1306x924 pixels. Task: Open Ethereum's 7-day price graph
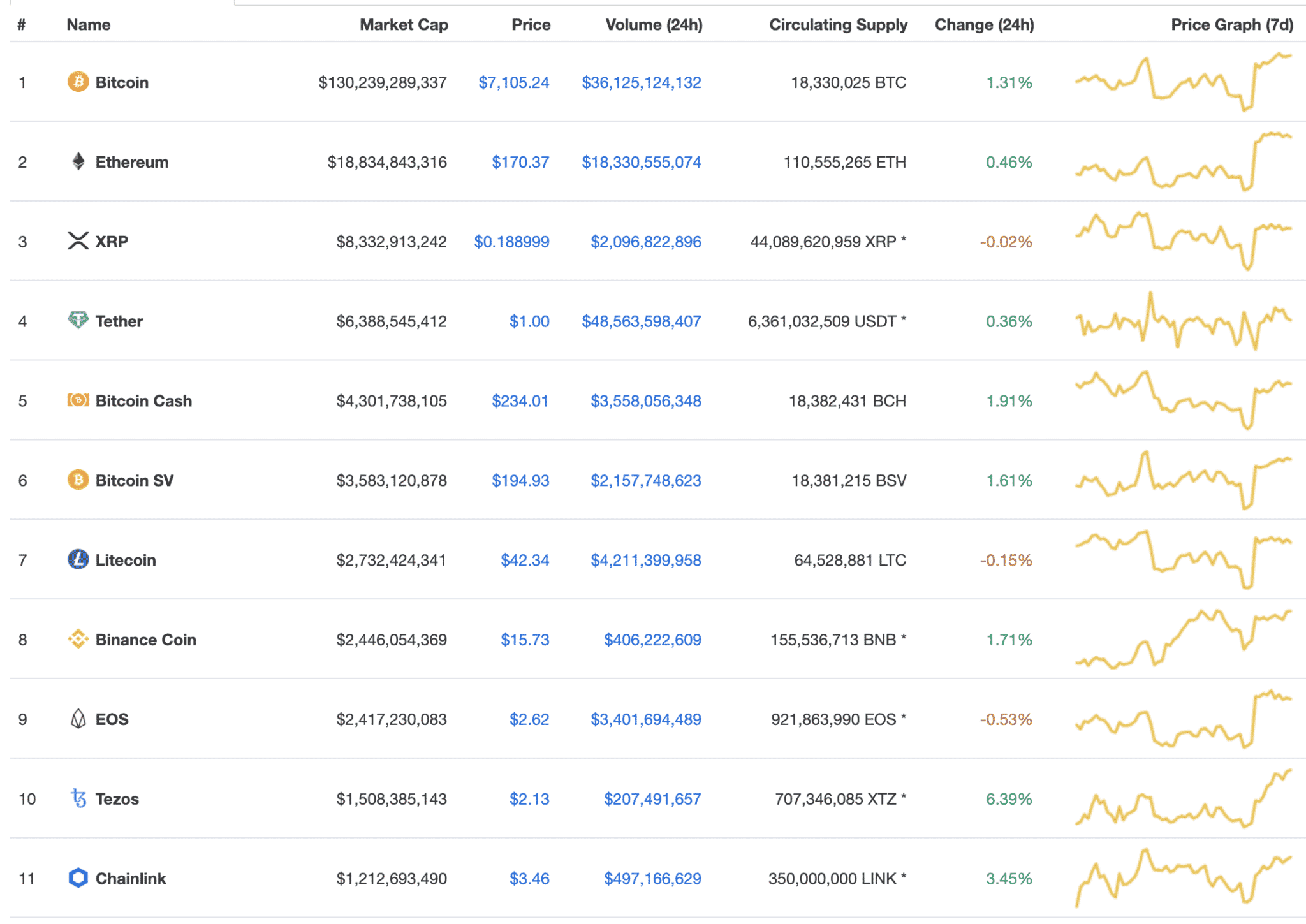(1184, 162)
